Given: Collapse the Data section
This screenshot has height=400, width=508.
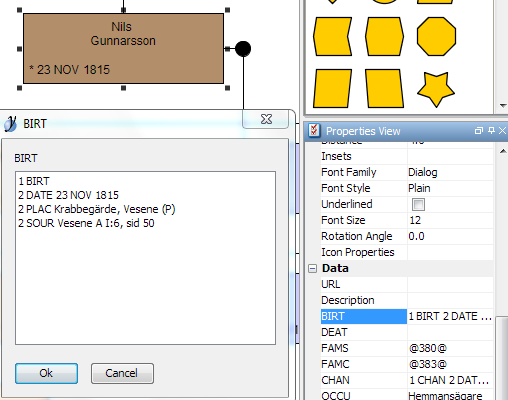Looking at the screenshot, I should [x=312, y=269].
